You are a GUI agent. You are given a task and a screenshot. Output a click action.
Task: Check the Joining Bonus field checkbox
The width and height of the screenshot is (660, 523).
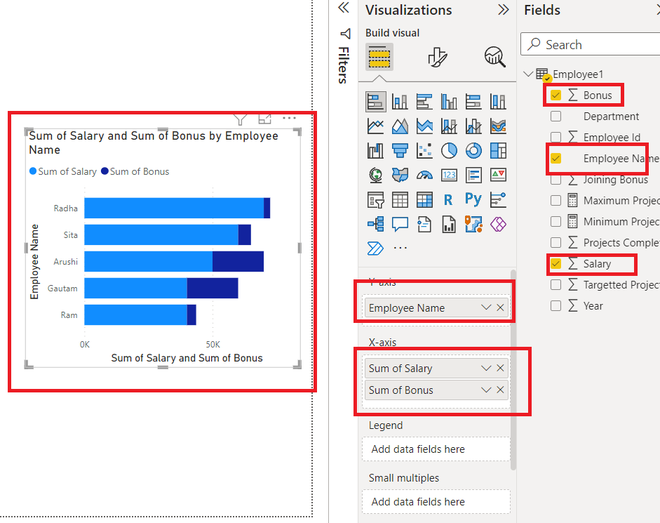pos(556,180)
